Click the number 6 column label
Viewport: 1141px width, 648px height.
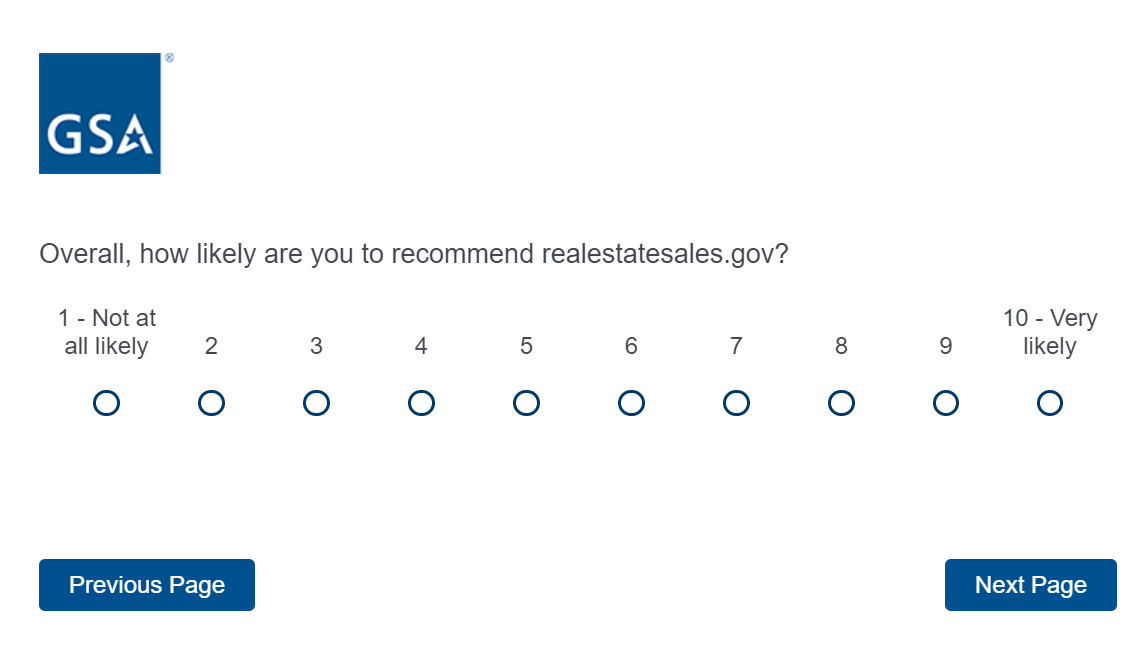[x=631, y=346]
